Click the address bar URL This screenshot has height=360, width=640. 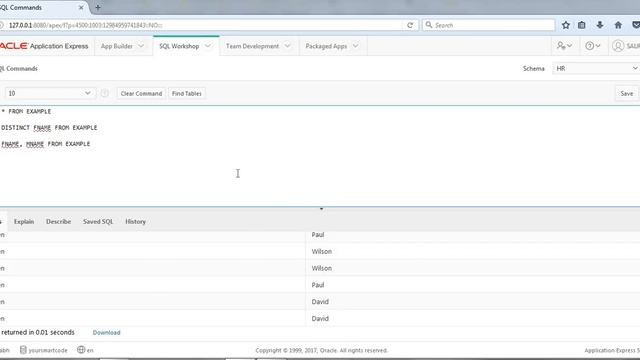(85, 25)
